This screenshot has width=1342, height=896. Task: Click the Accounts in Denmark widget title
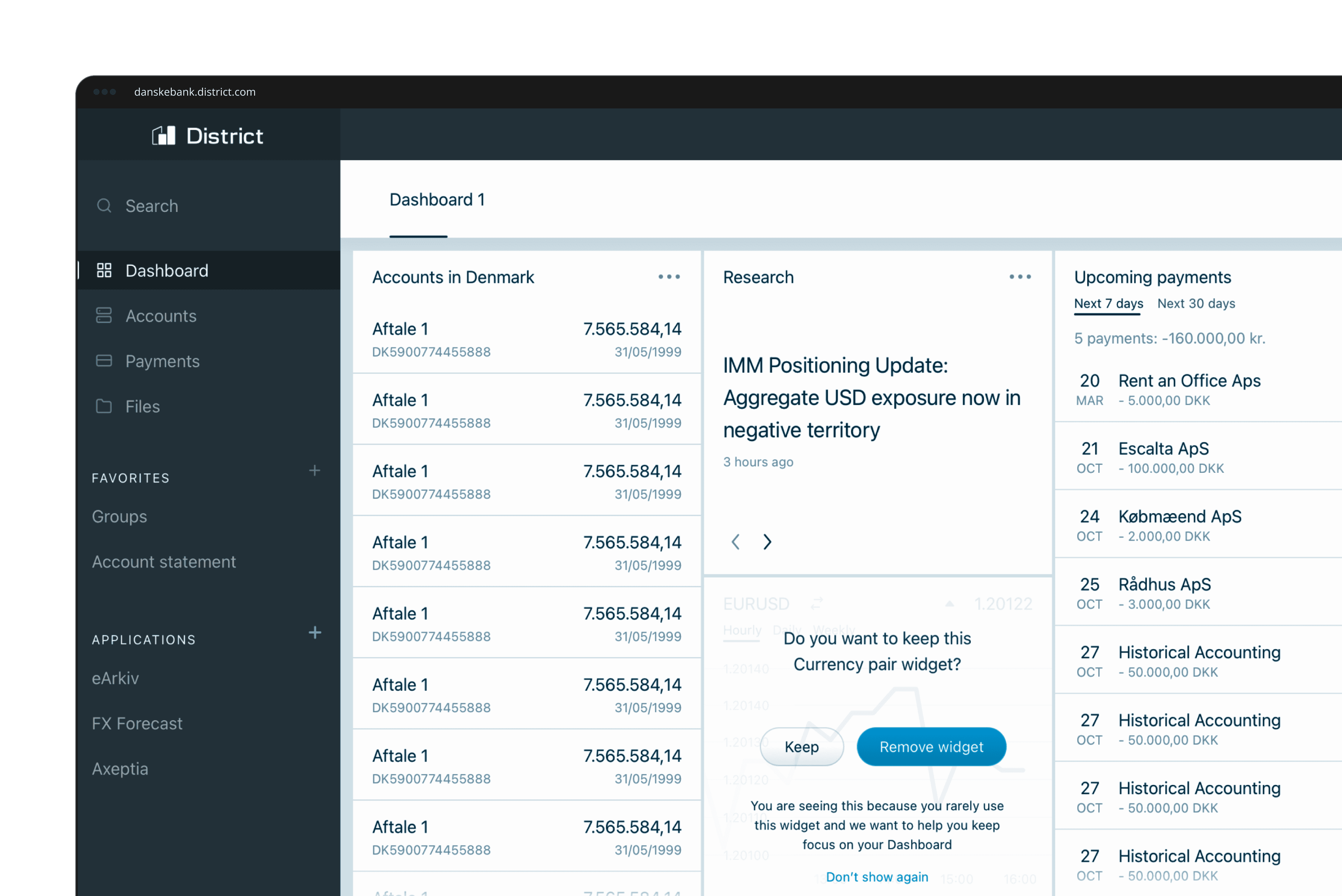(x=453, y=277)
